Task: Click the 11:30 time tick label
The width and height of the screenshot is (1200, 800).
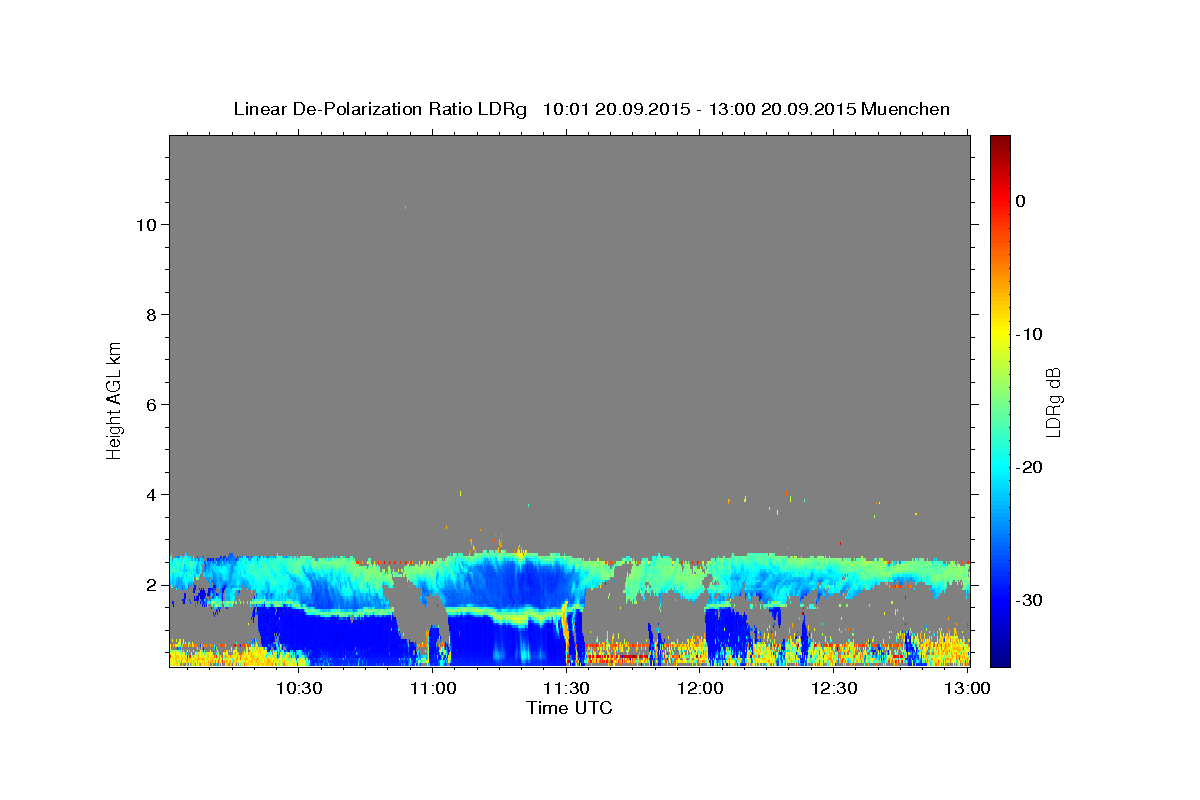Action: (566, 688)
